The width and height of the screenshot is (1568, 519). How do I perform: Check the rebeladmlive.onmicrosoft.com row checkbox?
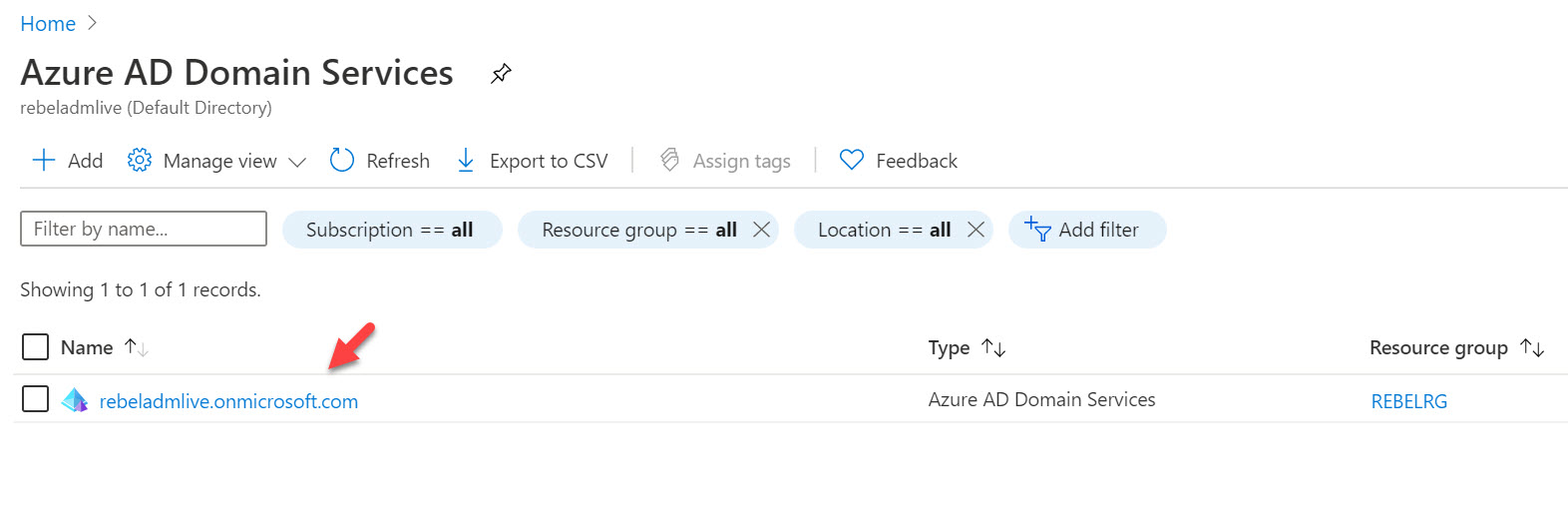35,399
